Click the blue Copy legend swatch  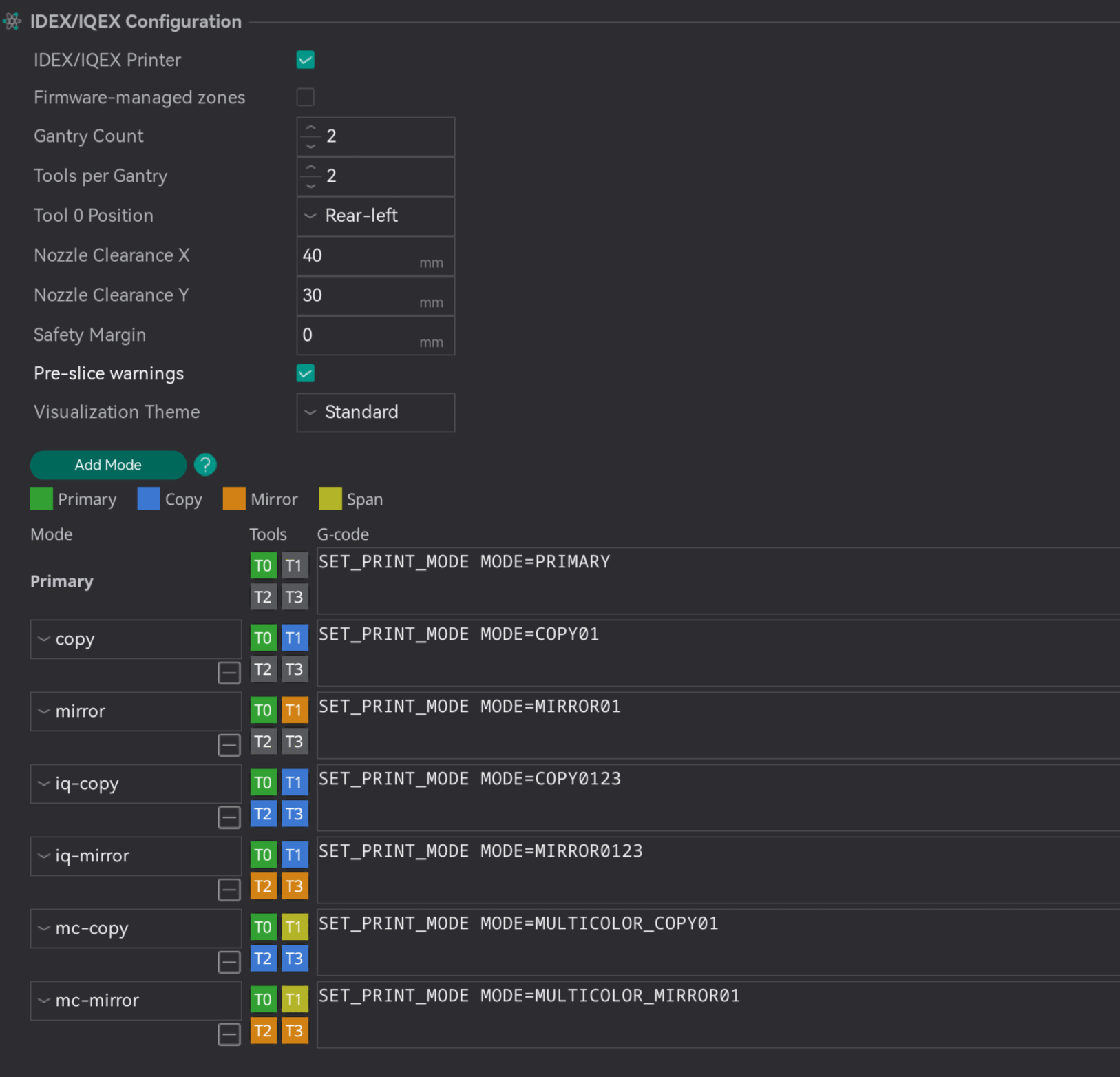pos(149,499)
